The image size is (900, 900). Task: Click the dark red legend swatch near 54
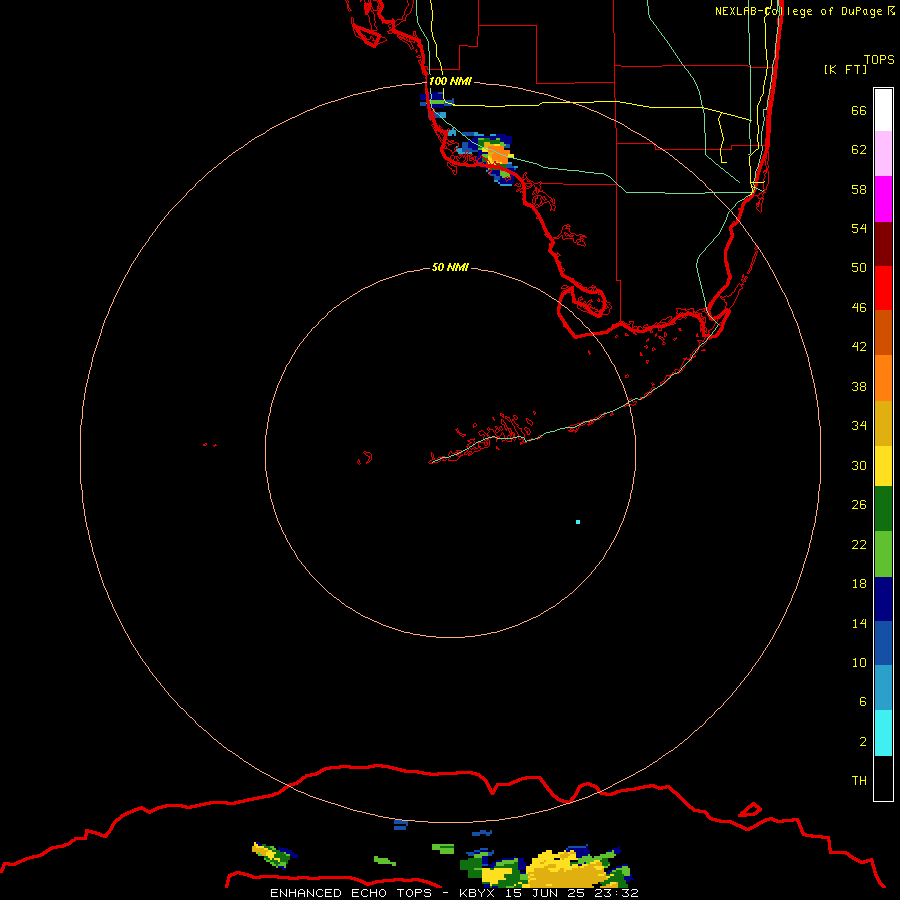[883, 243]
